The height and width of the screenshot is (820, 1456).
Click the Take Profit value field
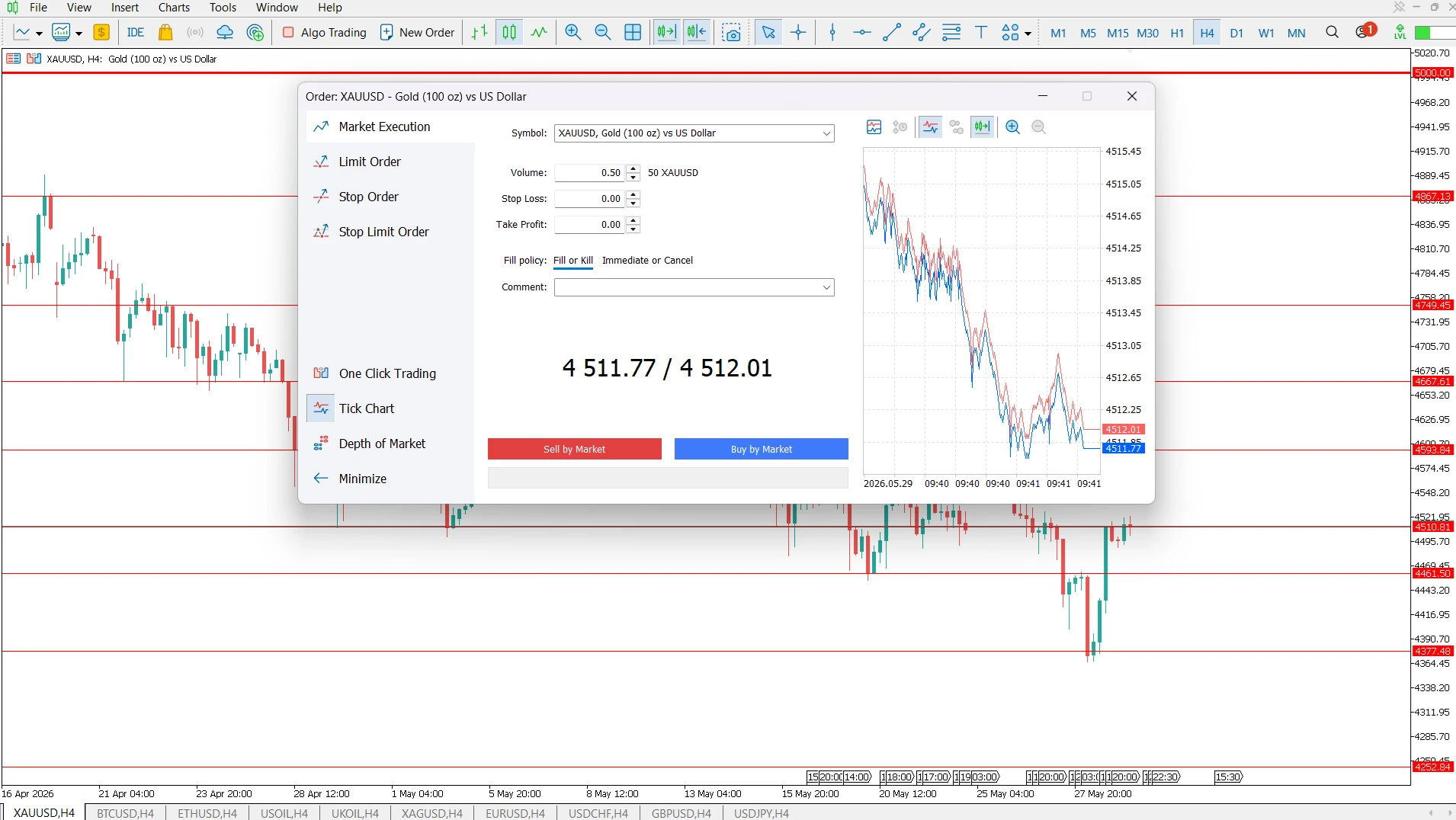tap(590, 225)
